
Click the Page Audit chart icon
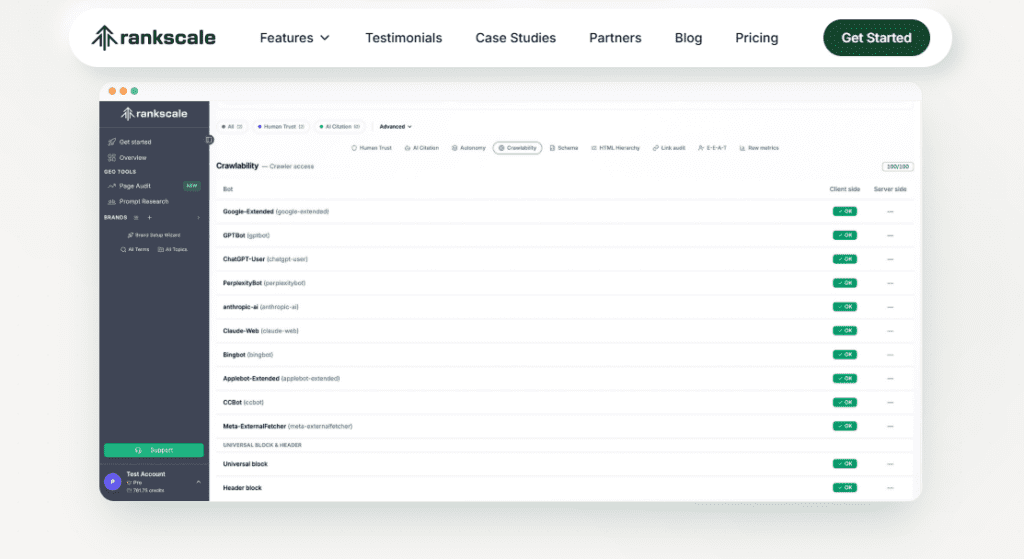point(112,186)
